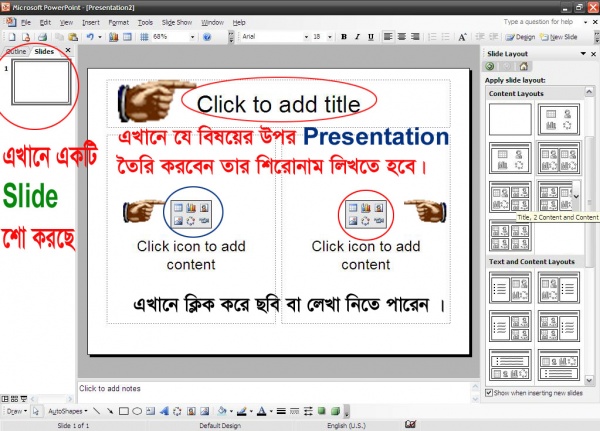Open Microsoft PowerPoint Help icon
Screen dimensions: 600x431
click(207, 37)
